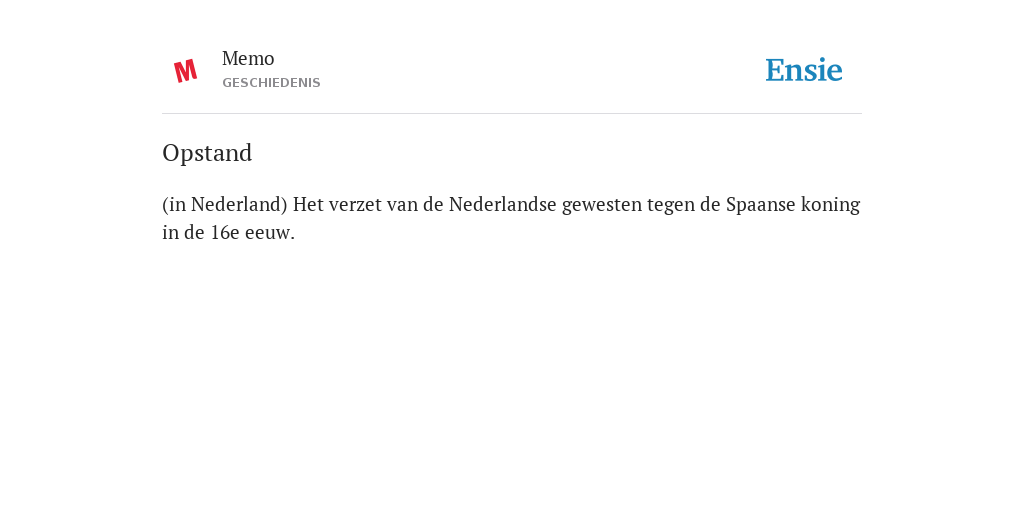This screenshot has width=1024, height=512.
Task: Click the word 'Nederlandse' in the definition
Action: [x=503, y=205]
